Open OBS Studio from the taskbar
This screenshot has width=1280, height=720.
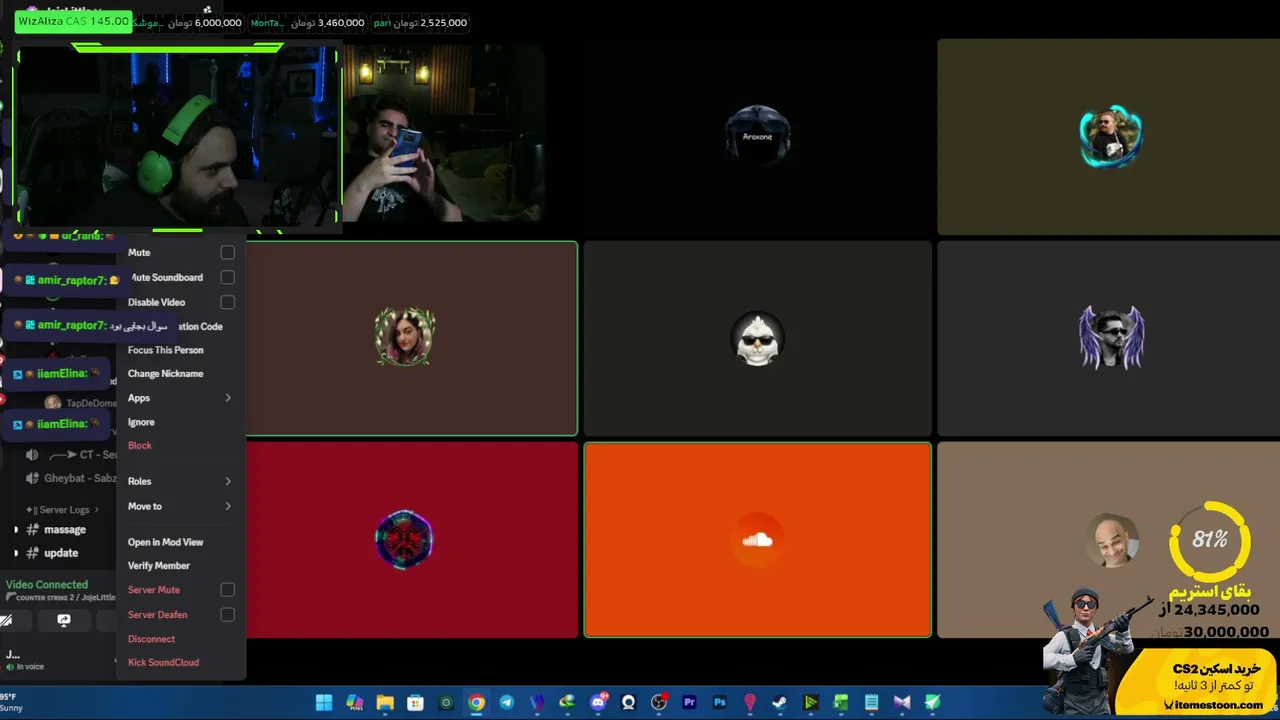point(659,702)
